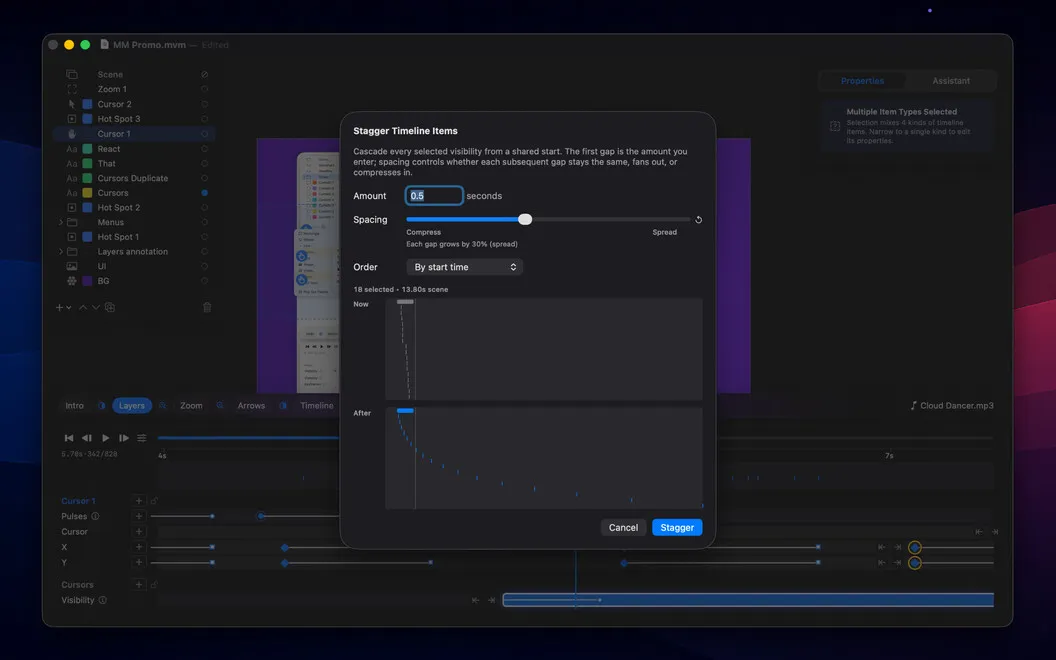Show Visibility info icon

[102, 600]
